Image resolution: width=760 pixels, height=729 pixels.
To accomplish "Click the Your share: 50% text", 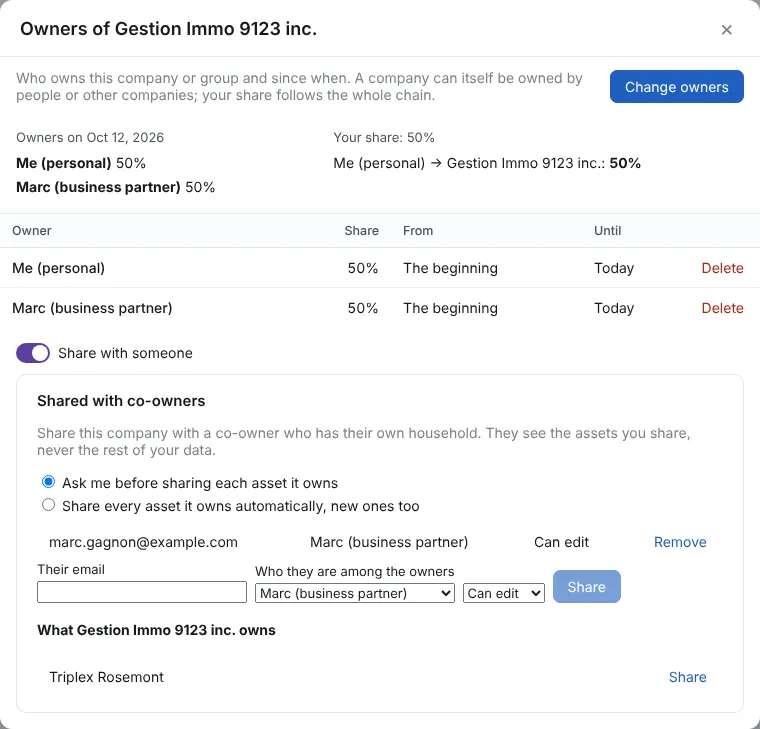I will pyautogui.click(x=384, y=138).
